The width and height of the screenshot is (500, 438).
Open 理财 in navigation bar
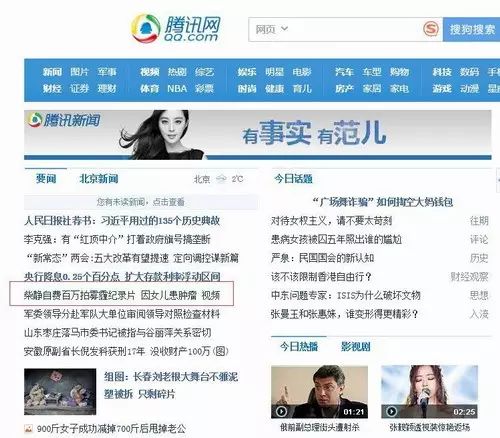pos(107,89)
